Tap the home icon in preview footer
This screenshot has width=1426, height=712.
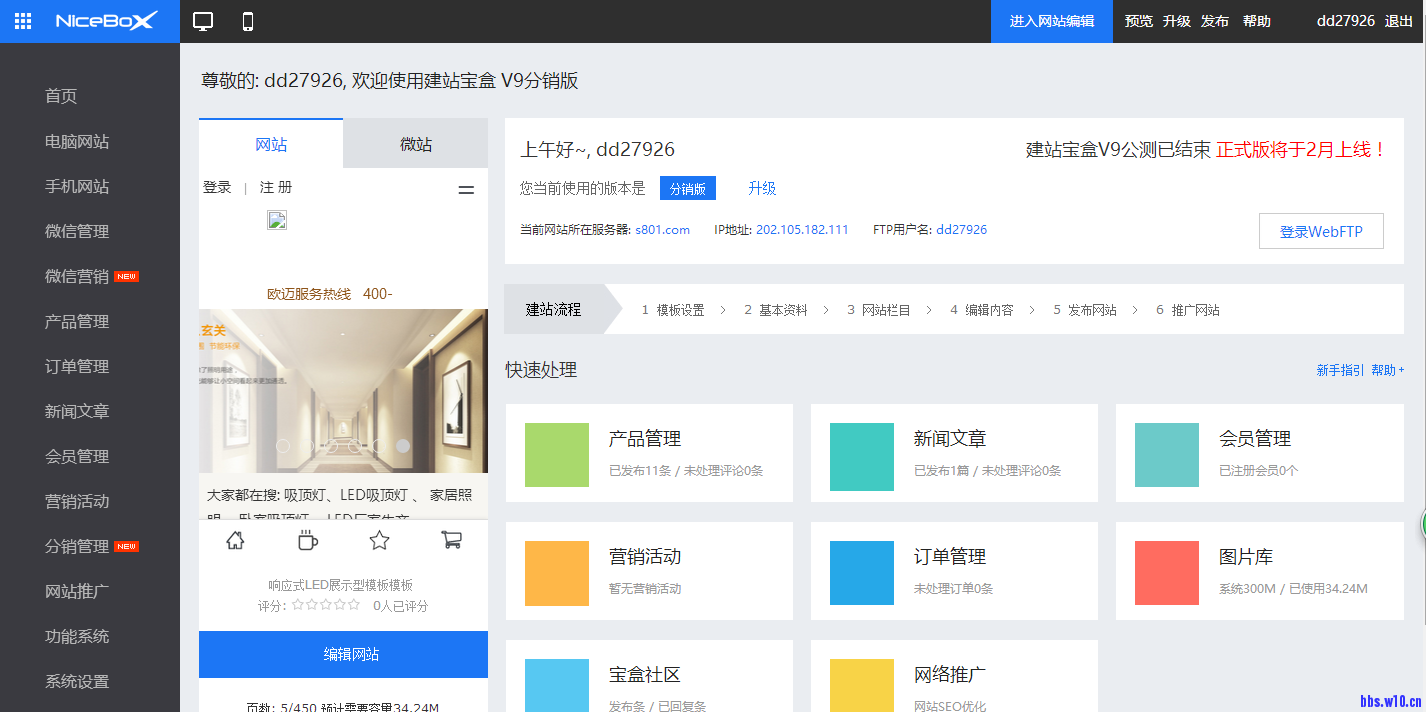[x=235, y=541]
